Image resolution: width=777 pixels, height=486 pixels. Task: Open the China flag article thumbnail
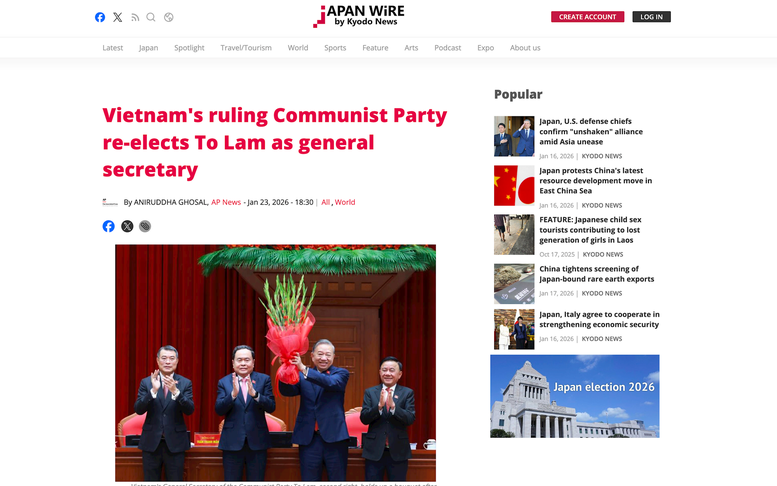click(x=514, y=185)
